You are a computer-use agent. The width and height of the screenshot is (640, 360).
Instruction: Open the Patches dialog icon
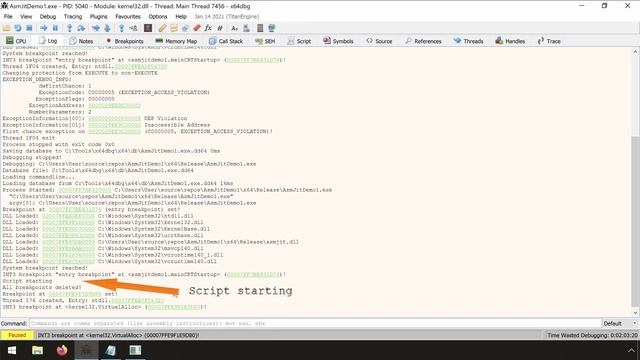[x=162, y=28]
